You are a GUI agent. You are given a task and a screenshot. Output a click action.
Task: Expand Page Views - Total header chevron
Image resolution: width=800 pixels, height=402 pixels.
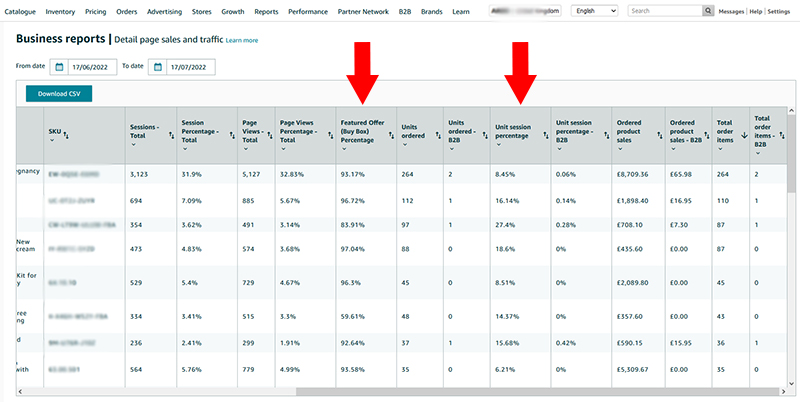point(245,149)
